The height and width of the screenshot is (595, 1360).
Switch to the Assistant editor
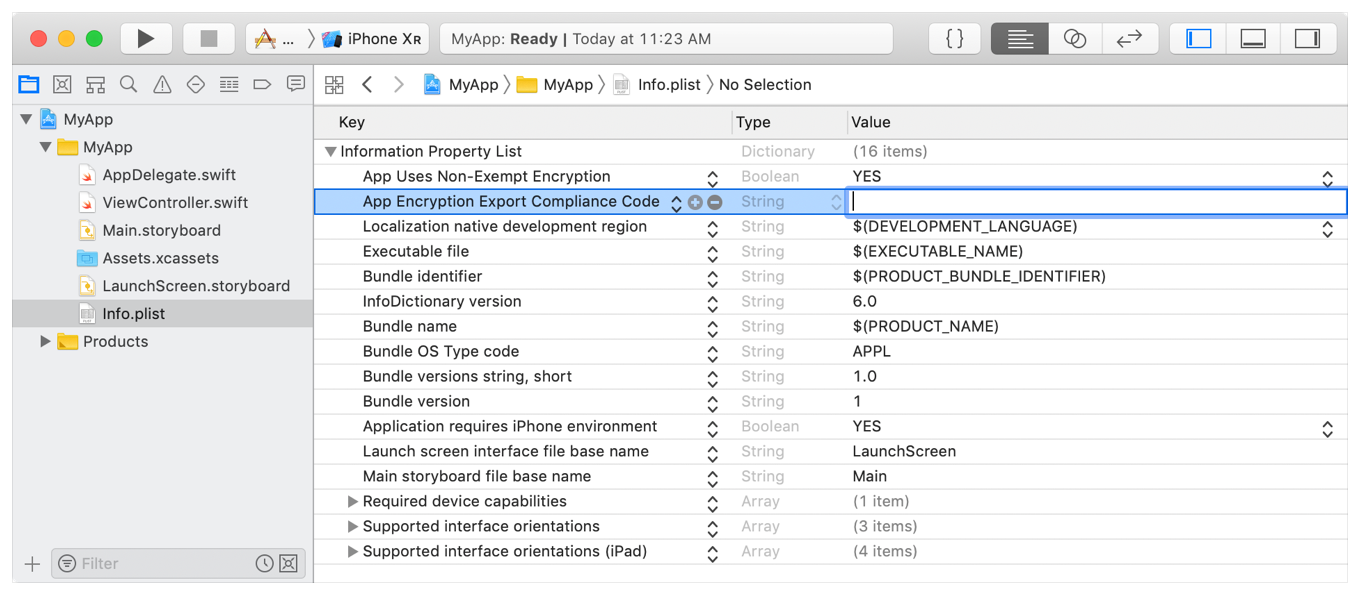pyautogui.click(x=1075, y=39)
